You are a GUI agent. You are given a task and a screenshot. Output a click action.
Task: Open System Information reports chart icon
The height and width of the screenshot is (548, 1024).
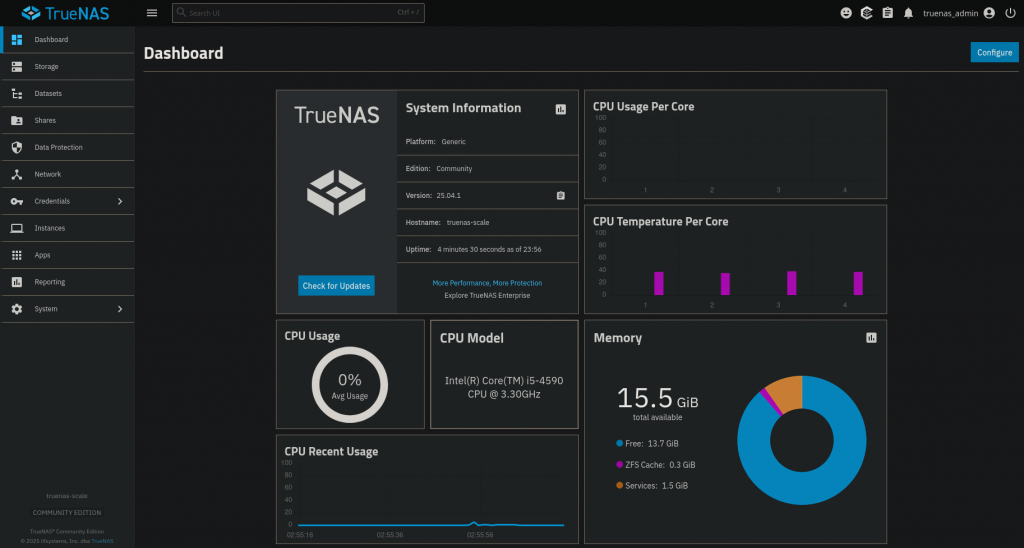click(561, 109)
